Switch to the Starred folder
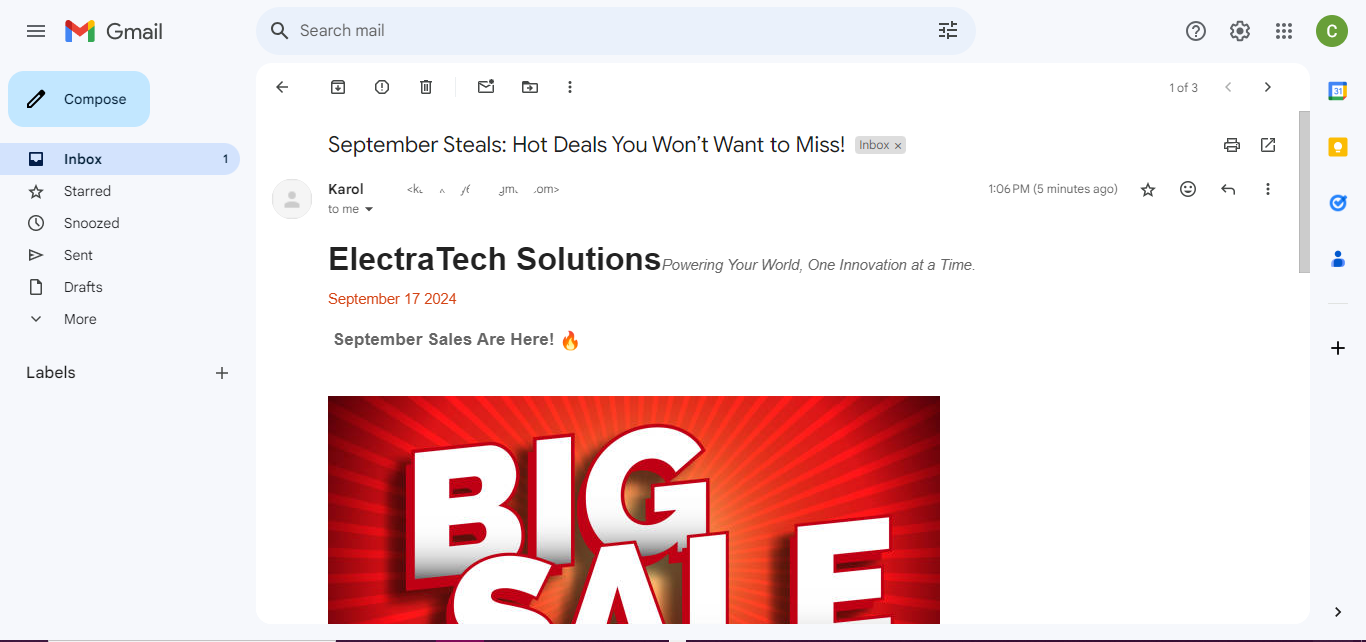The width and height of the screenshot is (1366, 642). tap(87, 190)
